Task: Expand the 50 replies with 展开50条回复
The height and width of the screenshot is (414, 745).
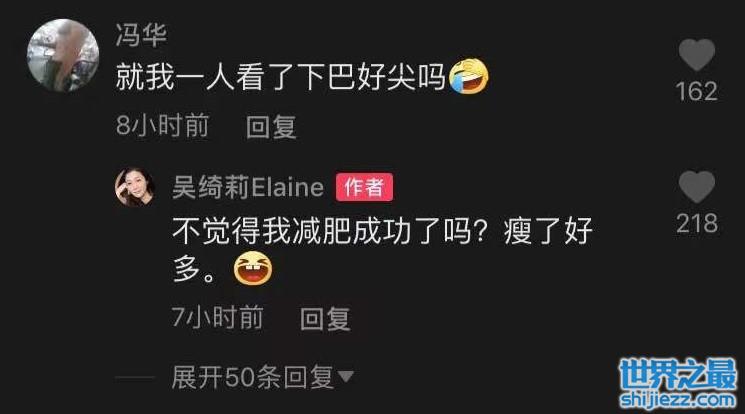Action: 262,377
